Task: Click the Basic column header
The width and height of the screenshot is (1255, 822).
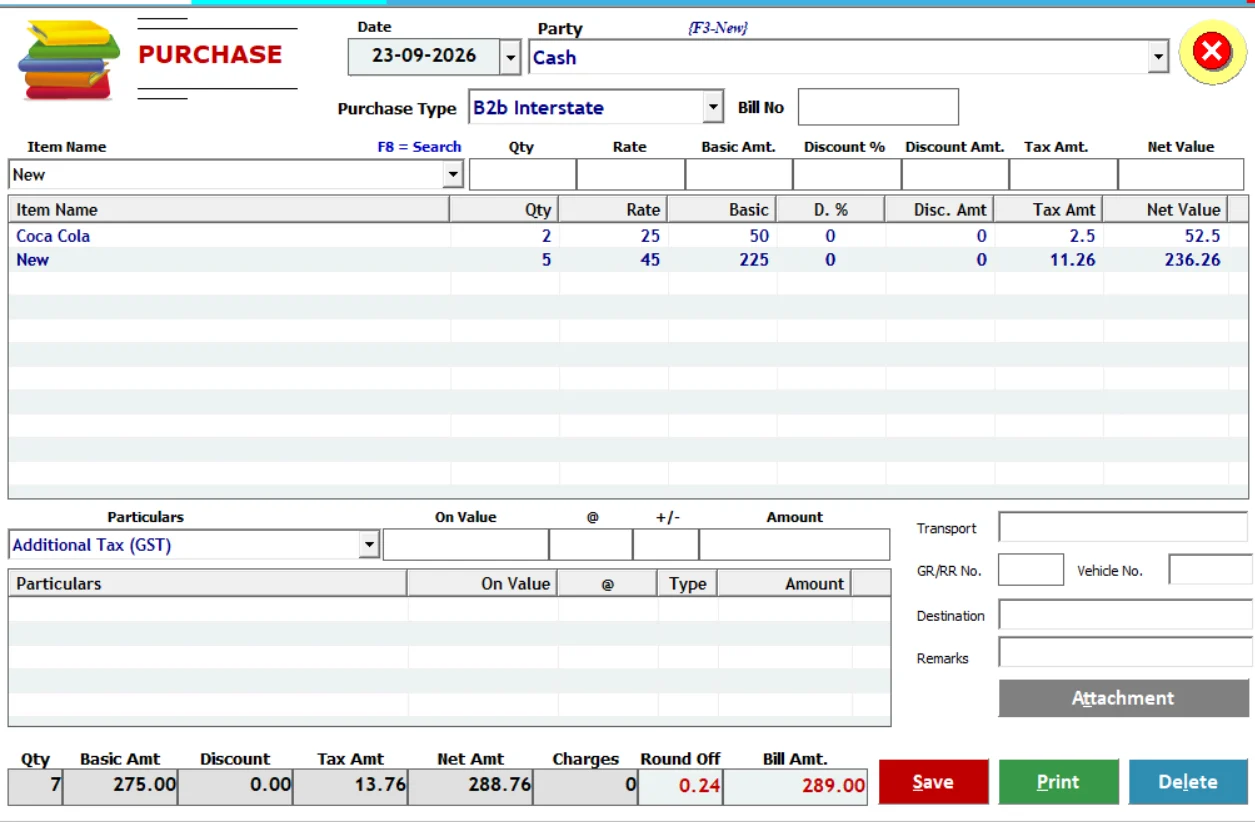Action: [721, 209]
